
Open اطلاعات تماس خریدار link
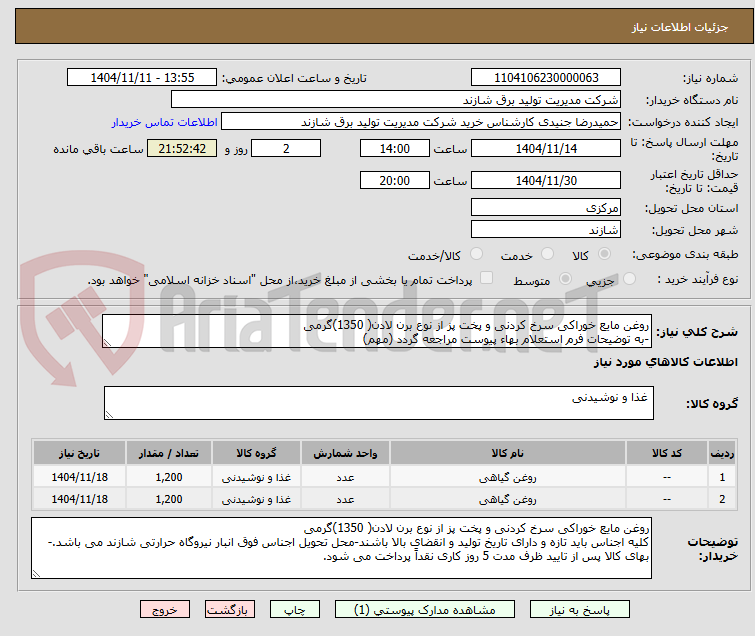(x=165, y=122)
